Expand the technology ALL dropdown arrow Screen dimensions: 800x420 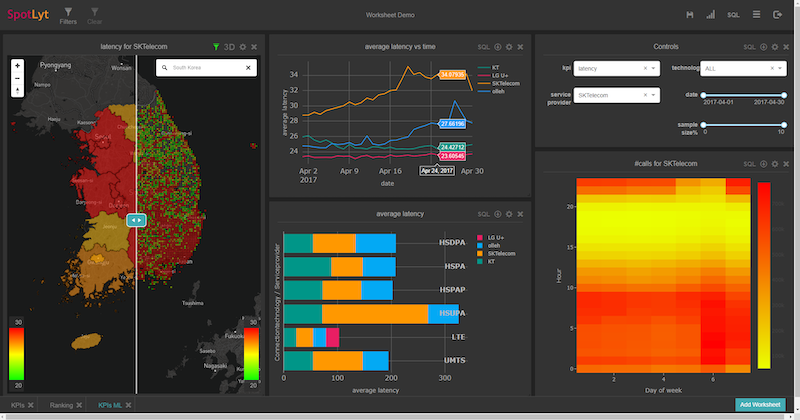tap(780, 68)
